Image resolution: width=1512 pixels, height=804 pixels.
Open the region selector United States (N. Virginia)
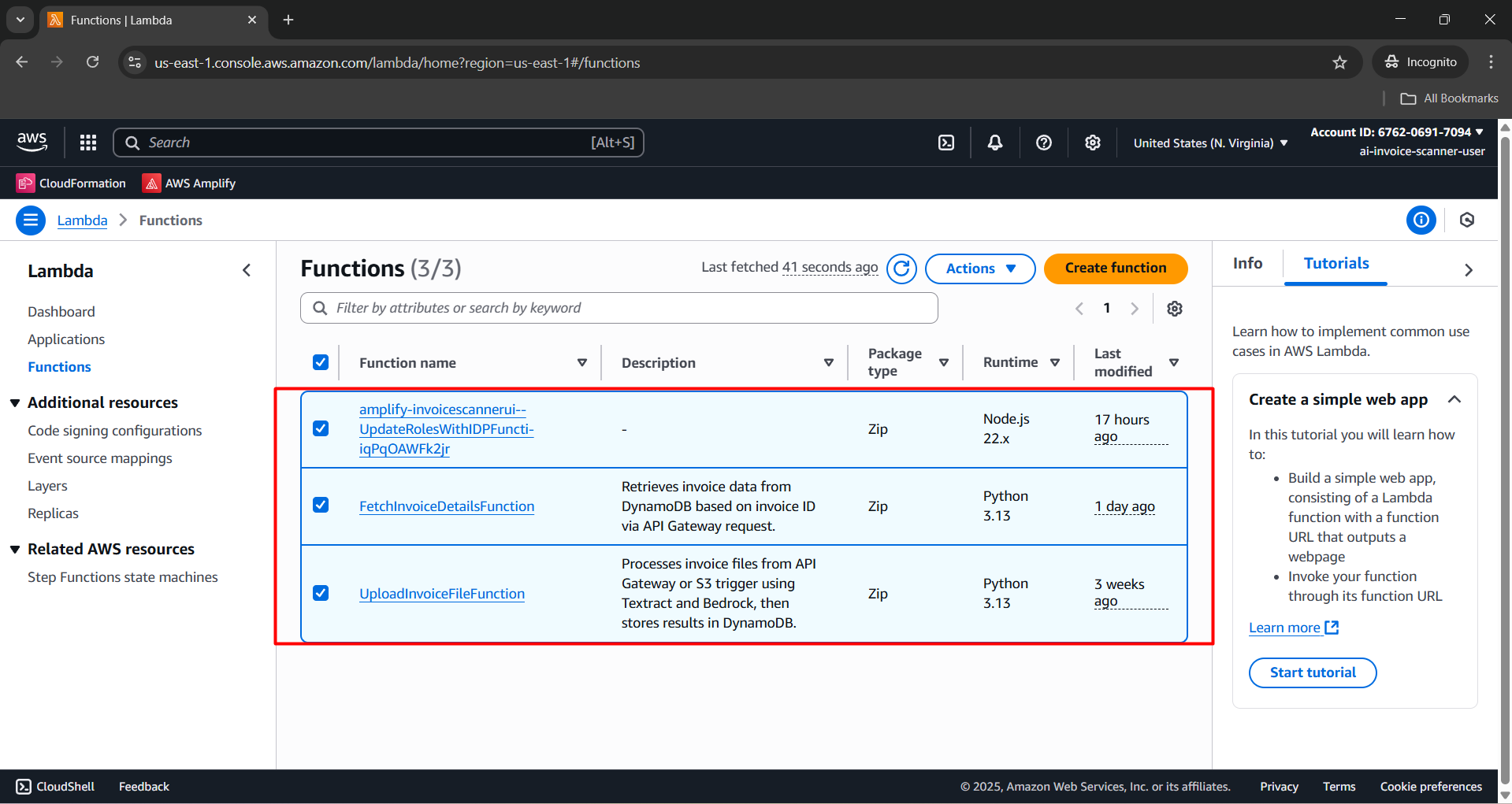[1209, 143]
